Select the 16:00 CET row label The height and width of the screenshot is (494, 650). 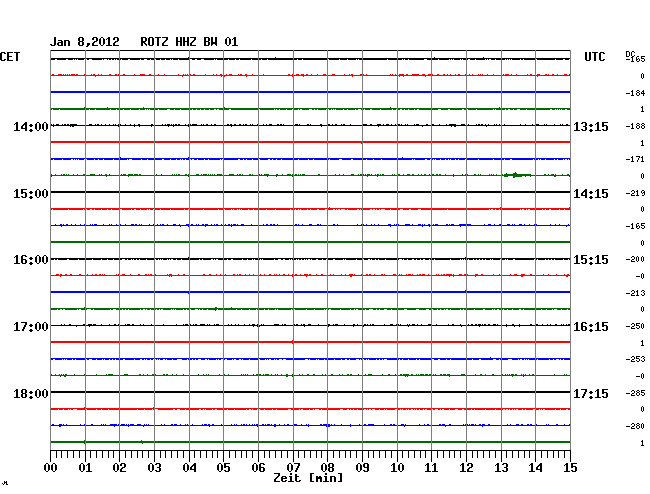click(x=31, y=260)
